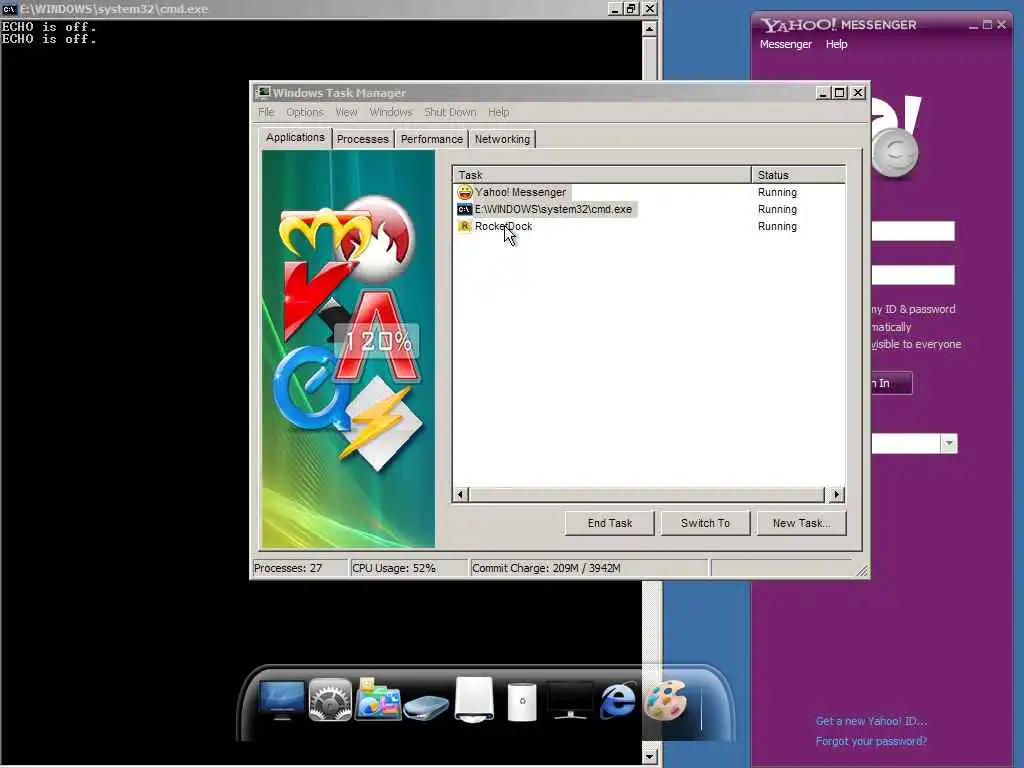Screen dimensions: 1024x768
Task: Click the cmd.exe window scroll down arrow
Action: tap(649, 756)
